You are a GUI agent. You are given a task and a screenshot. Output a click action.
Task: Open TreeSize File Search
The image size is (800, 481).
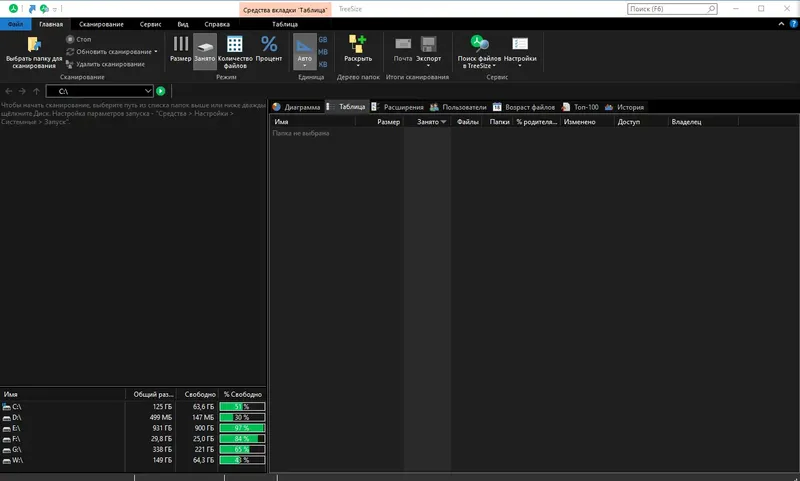pyautogui.click(x=479, y=52)
